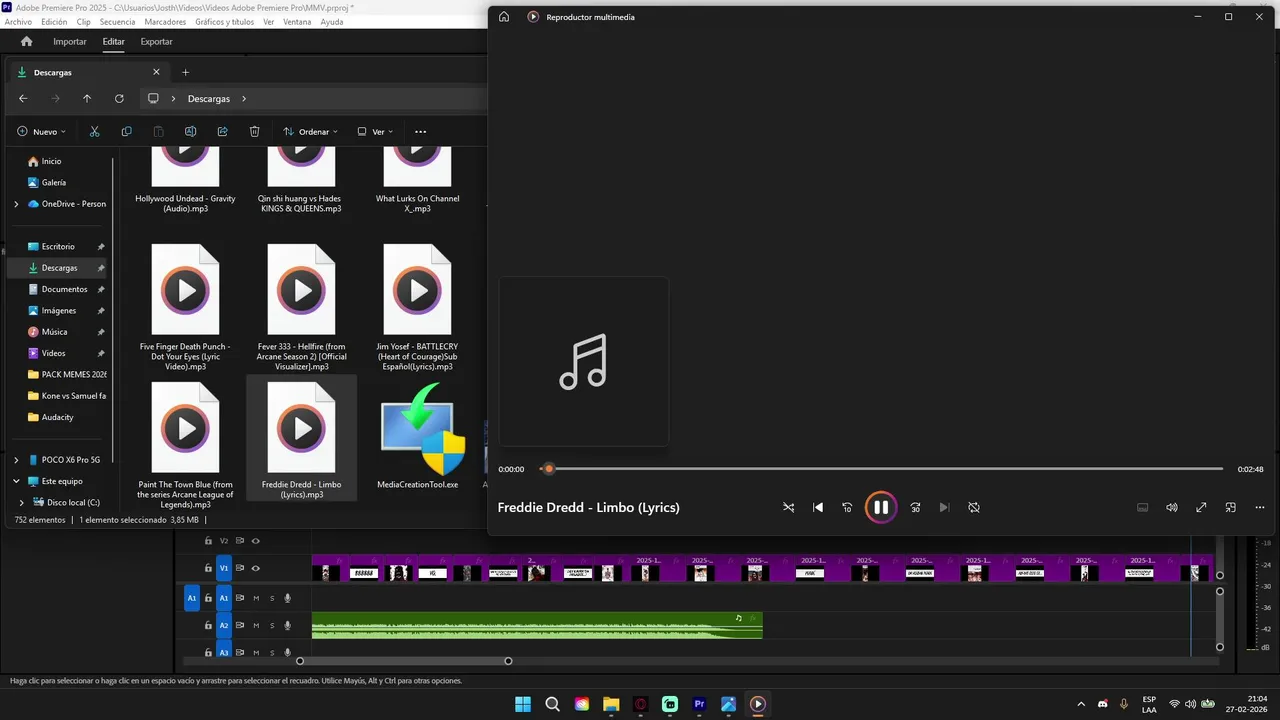Open Escritorio in Explorer sidebar

tap(58, 246)
